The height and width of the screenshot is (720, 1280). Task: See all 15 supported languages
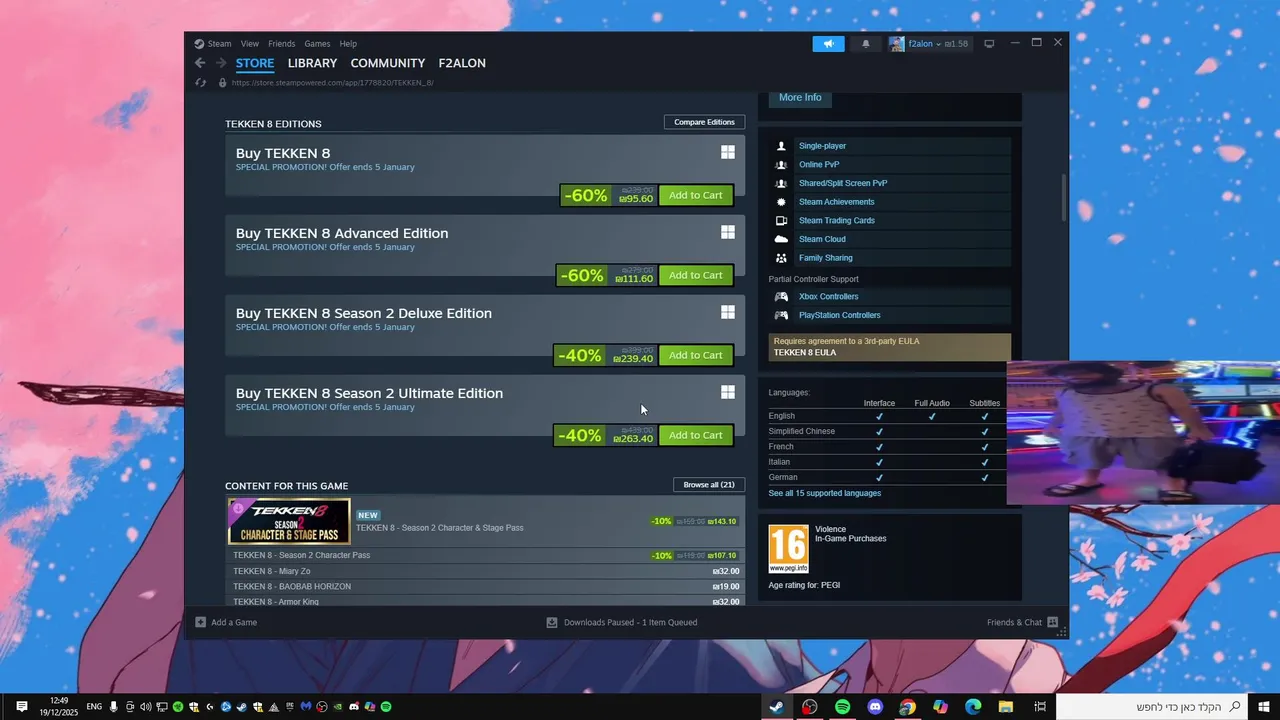[x=825, y=493]
